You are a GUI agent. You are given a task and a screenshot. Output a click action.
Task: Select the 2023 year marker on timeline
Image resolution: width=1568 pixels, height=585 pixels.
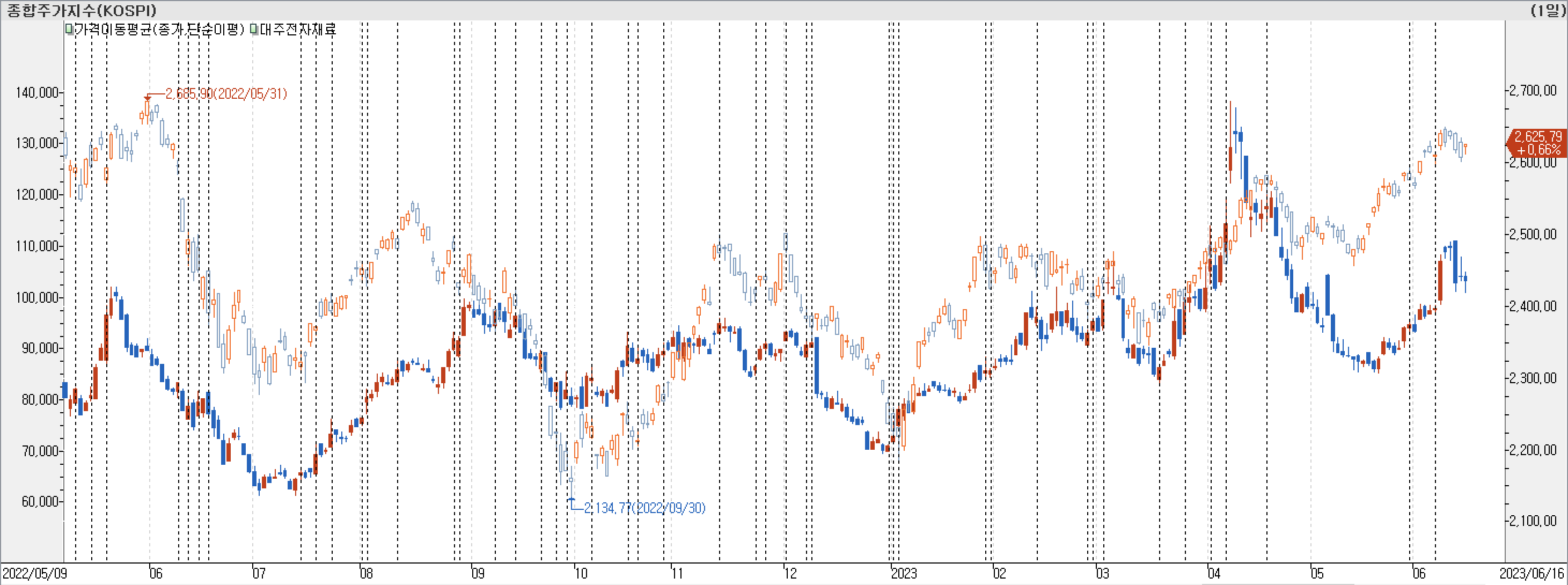pyautogui.click(x=904, y=573)
